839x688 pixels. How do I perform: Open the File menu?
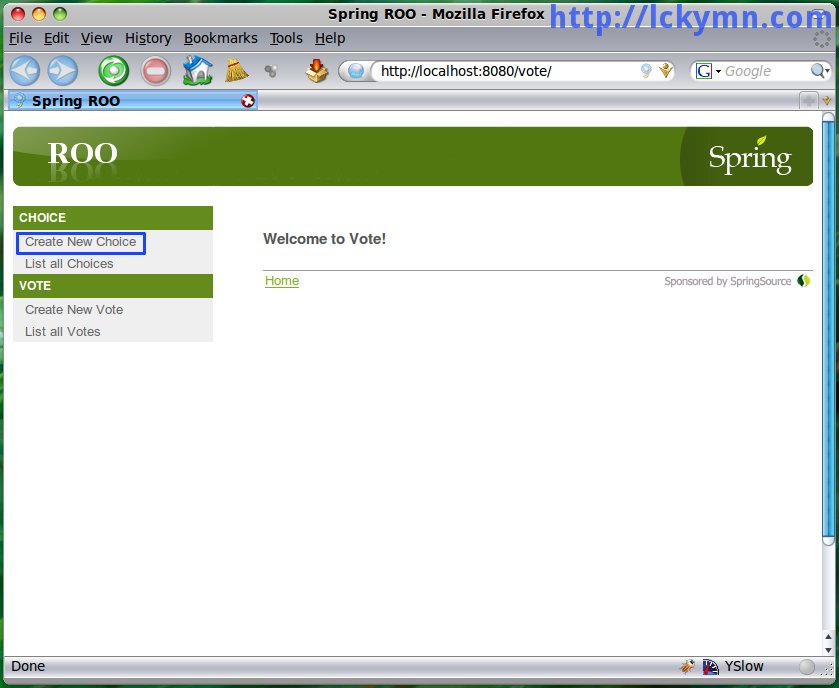click(x=20, y=39)
